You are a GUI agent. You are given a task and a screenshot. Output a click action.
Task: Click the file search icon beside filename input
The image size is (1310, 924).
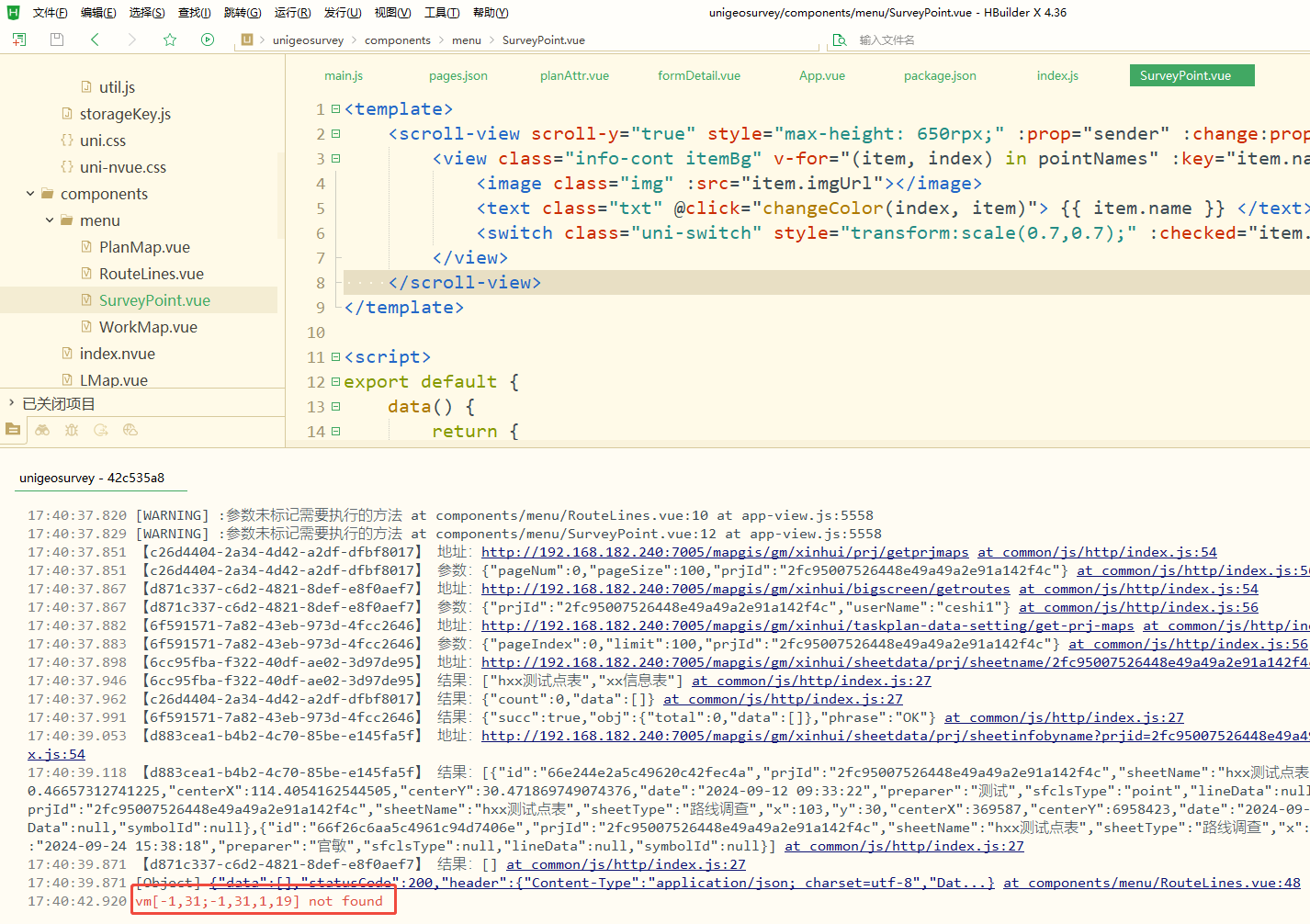[840, 39]
